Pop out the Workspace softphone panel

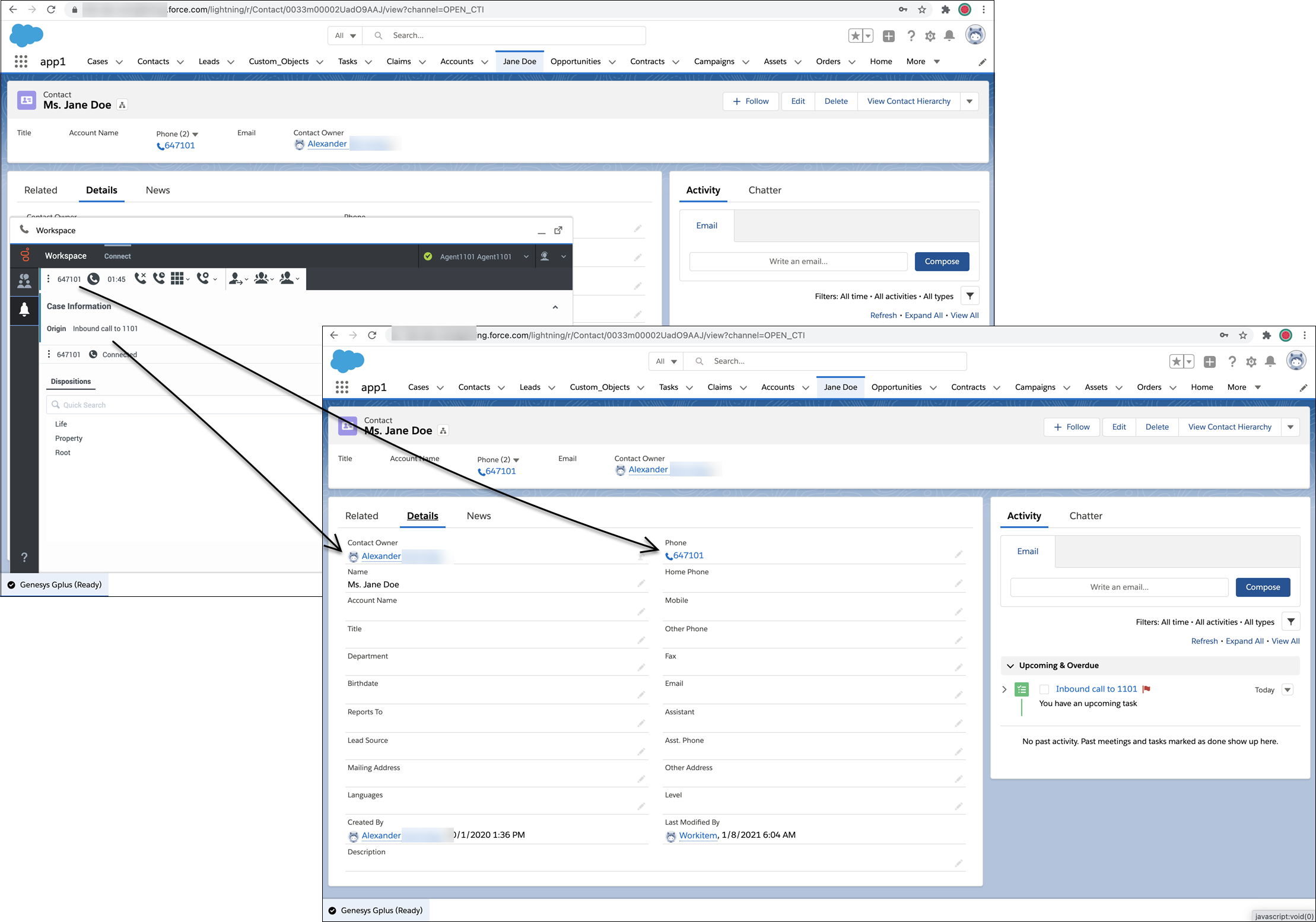(558, 230)
